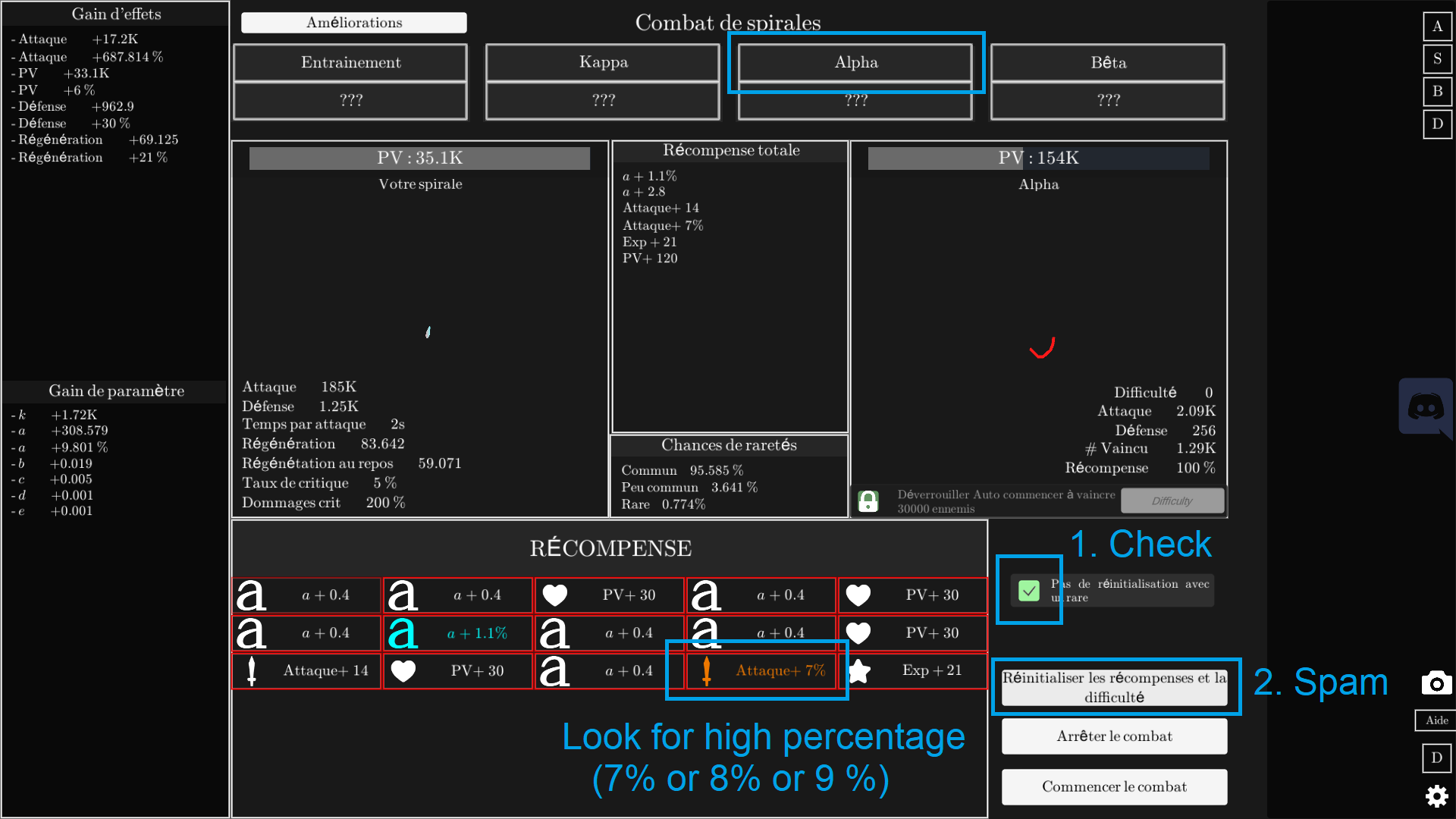
Task: Check the green checkbox for rare reset option
Action: 1029,589
